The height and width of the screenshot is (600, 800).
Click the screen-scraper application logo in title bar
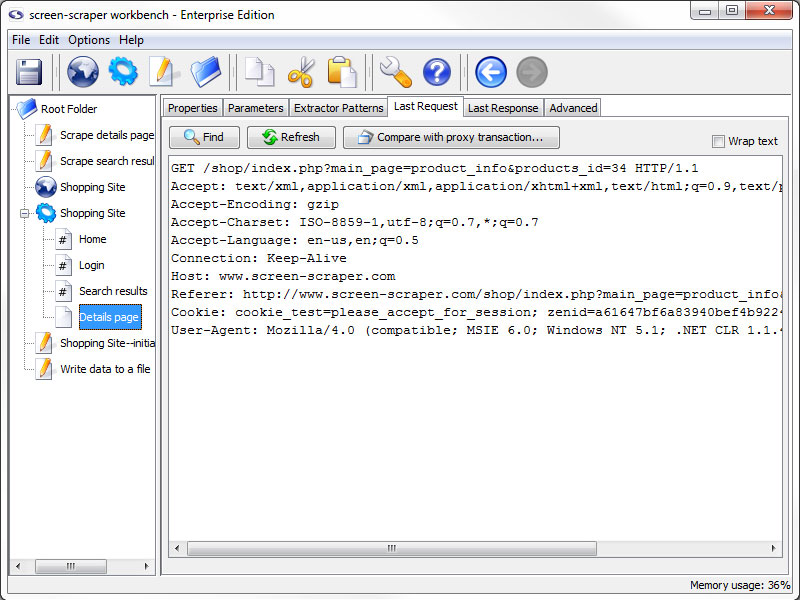(16, 15)
